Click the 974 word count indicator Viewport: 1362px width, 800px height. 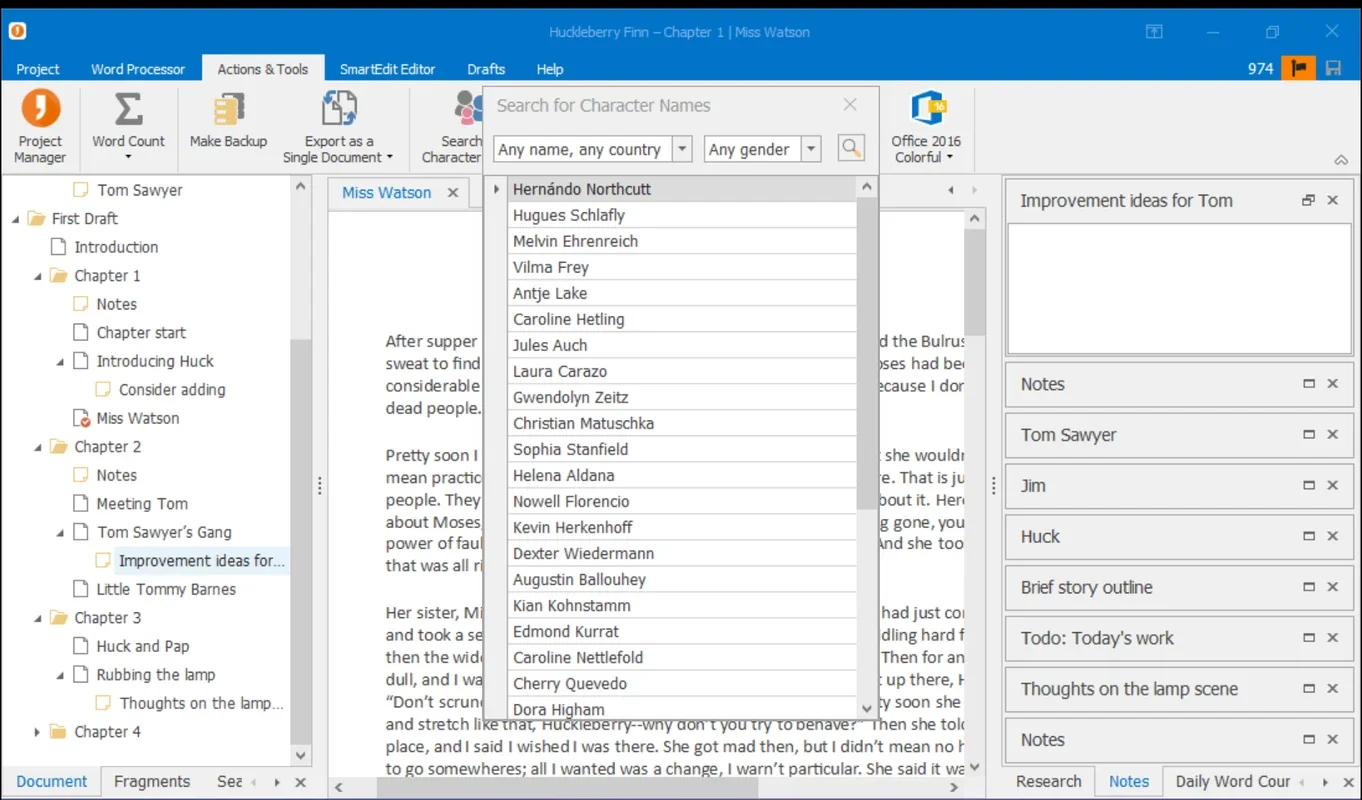[1260, 68]
